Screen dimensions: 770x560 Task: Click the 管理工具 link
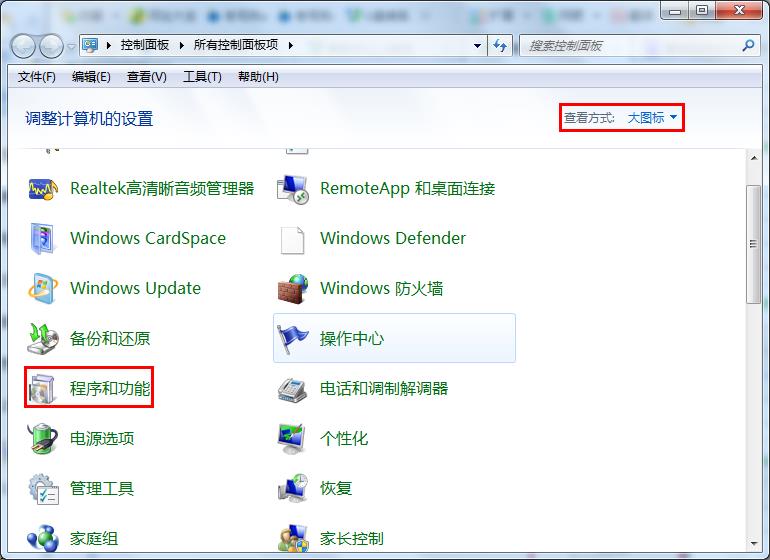pos(102,489)
